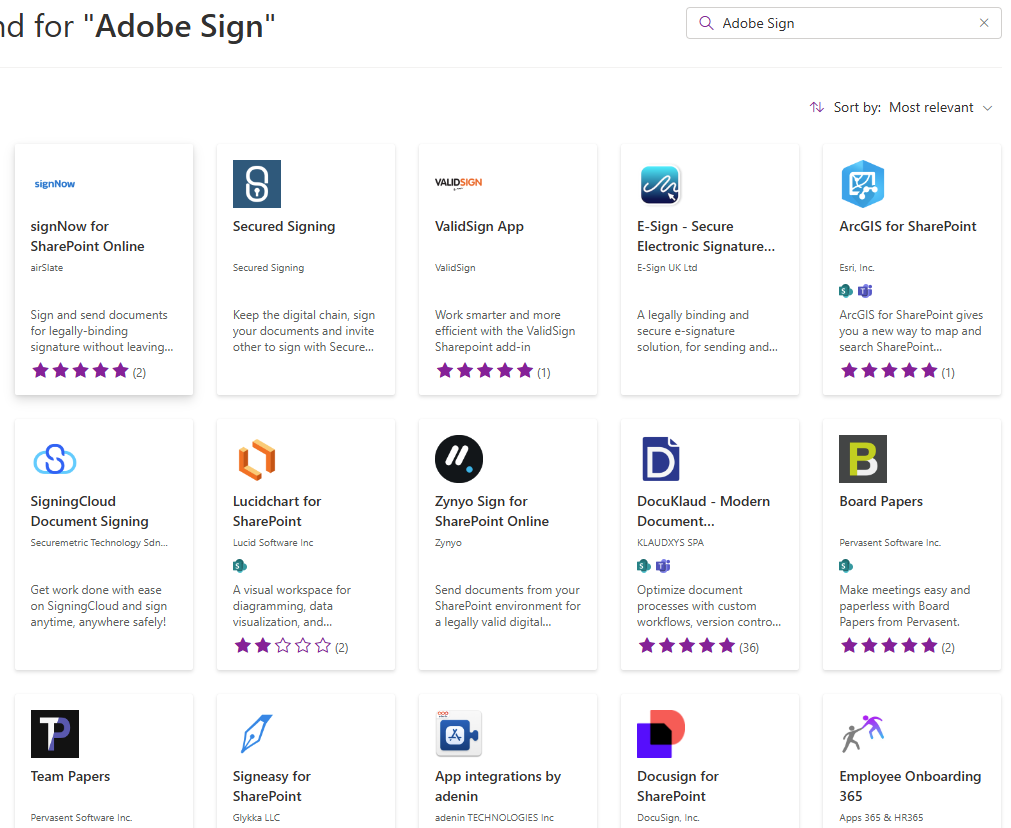Open the E-Sign Secure Electronic Signature icon
Image resolution: width=1011 pixels, height=828 pixels.
(659, 183)
